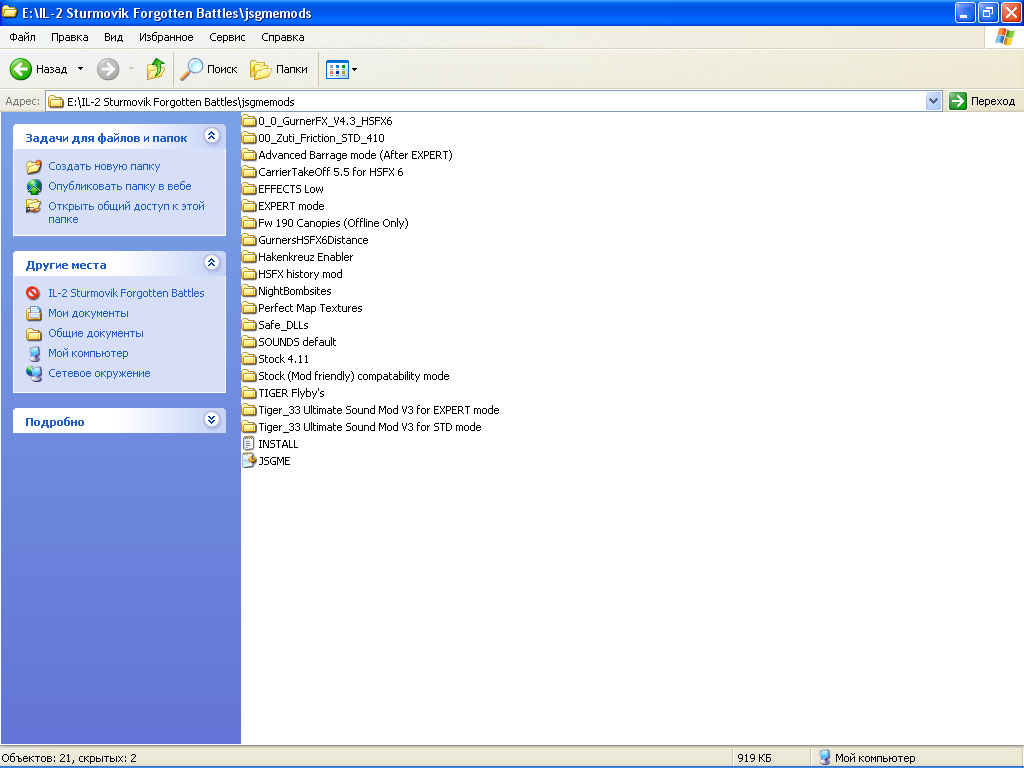
Task: Click 'Мой компьютер' zone in status bar
Action: (x=867, y=758)
